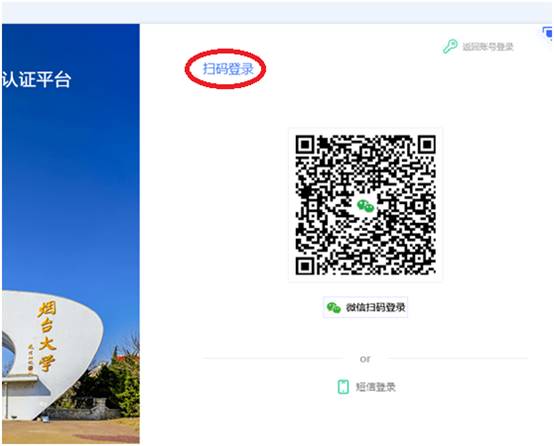The height and width of the screenshot is (446, 554).
Task: Switch to 短信登录 text link
Action: click(375, 387)
